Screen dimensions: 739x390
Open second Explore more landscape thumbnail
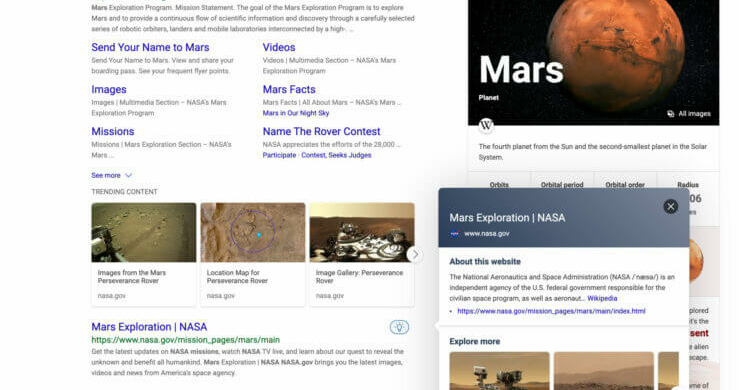pyautogui.click(x=604, y=371)
